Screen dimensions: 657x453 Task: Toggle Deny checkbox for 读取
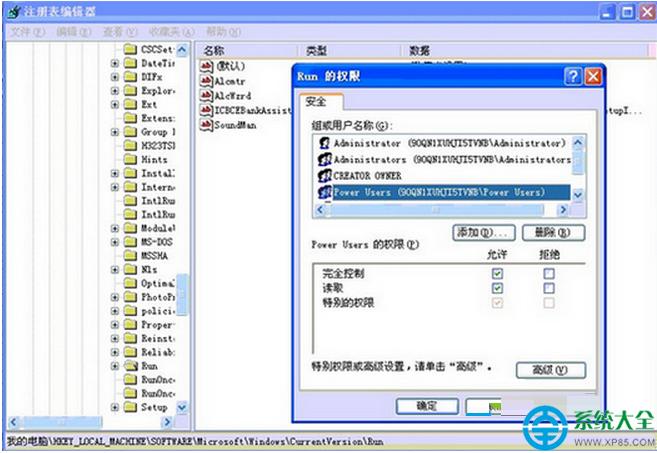pyautogui.click(x=549, y=288)
